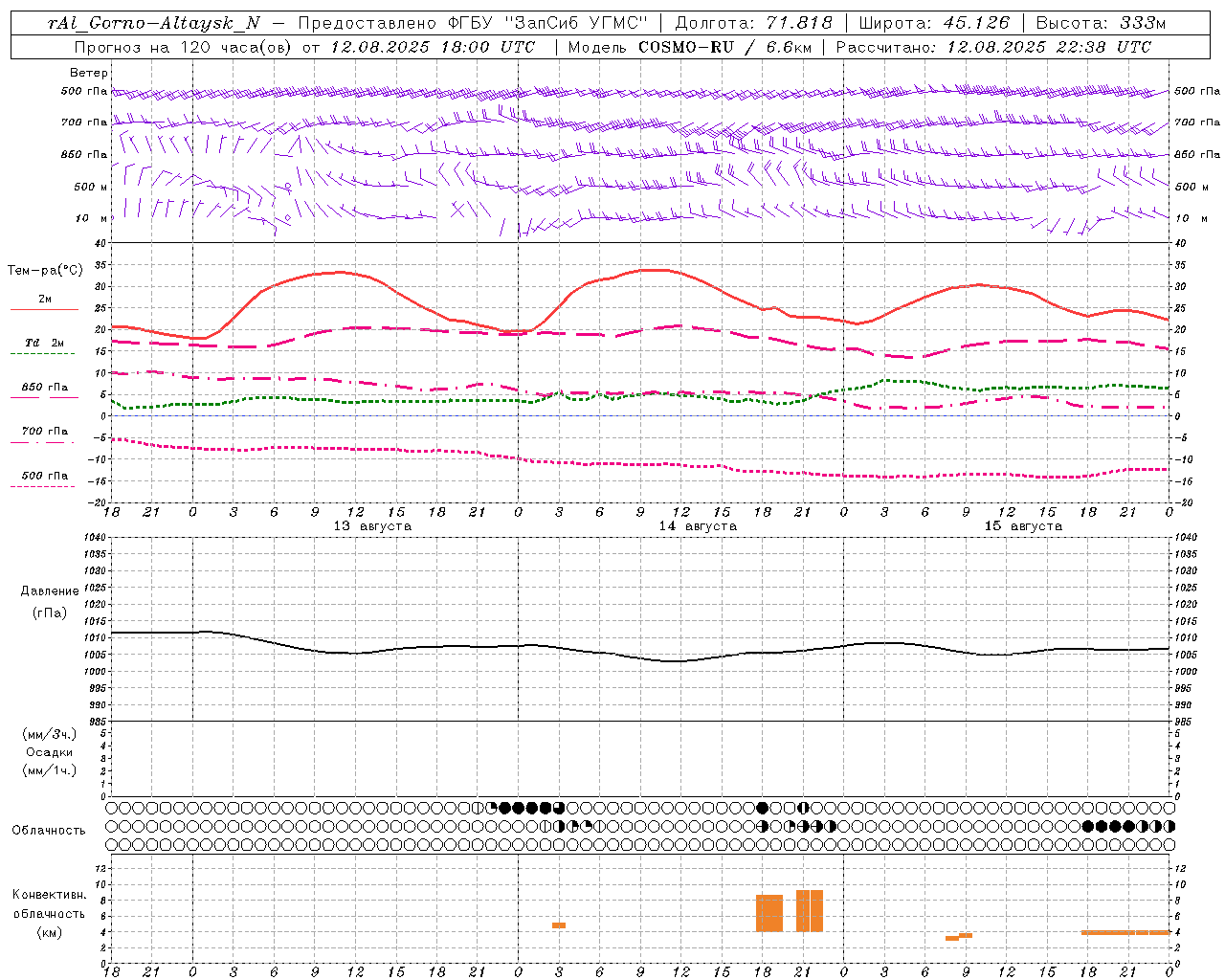The height and width of the screenshot is (980, 1225).
Task: Click the magenta dash-dot swatch under "700 гПа" legend
Action: (44, 442)
